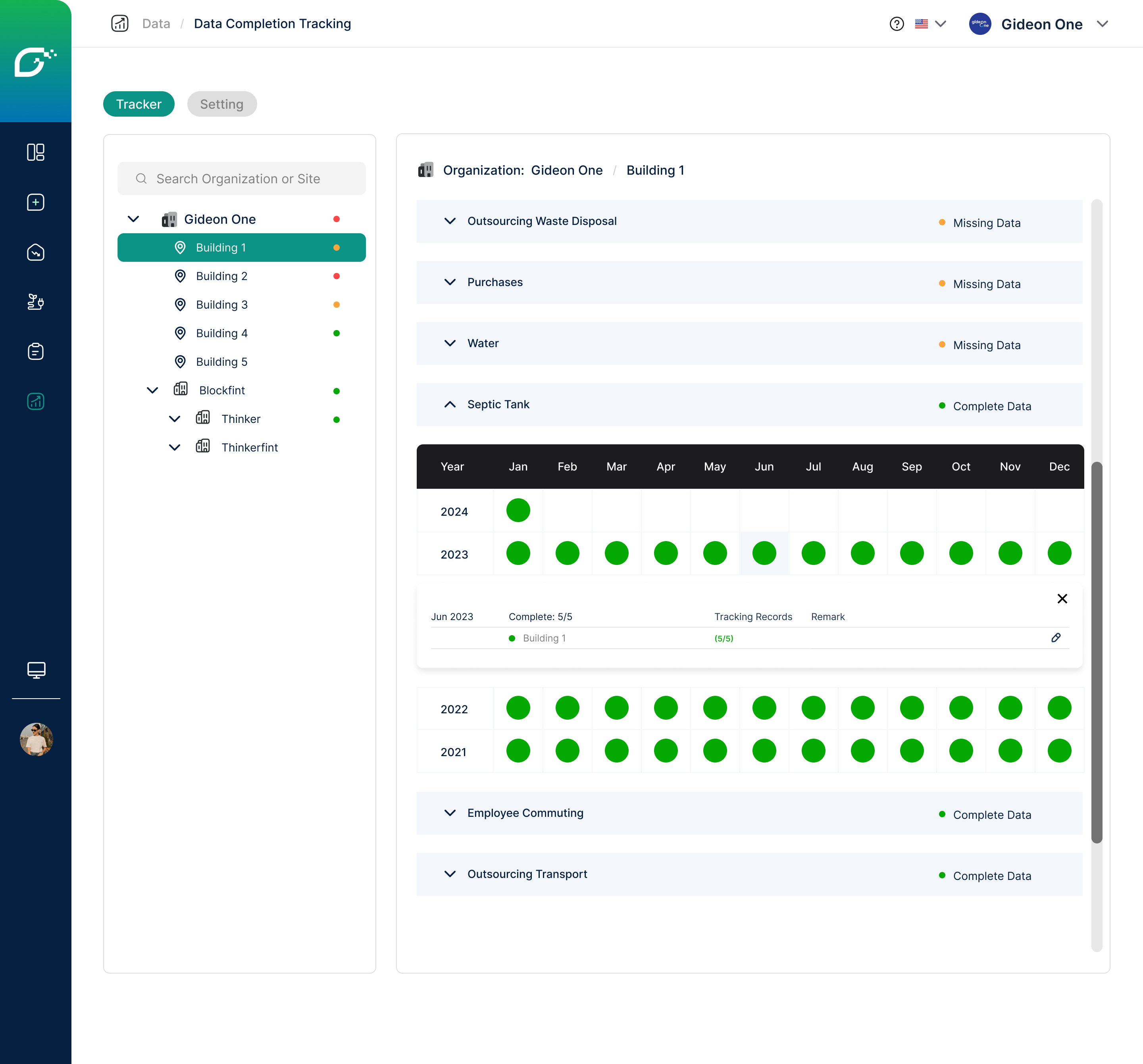This screenshot has width=1143, height=1064.
Task: Open the clipboard report icon in sidebar
Action: [36, 351]
